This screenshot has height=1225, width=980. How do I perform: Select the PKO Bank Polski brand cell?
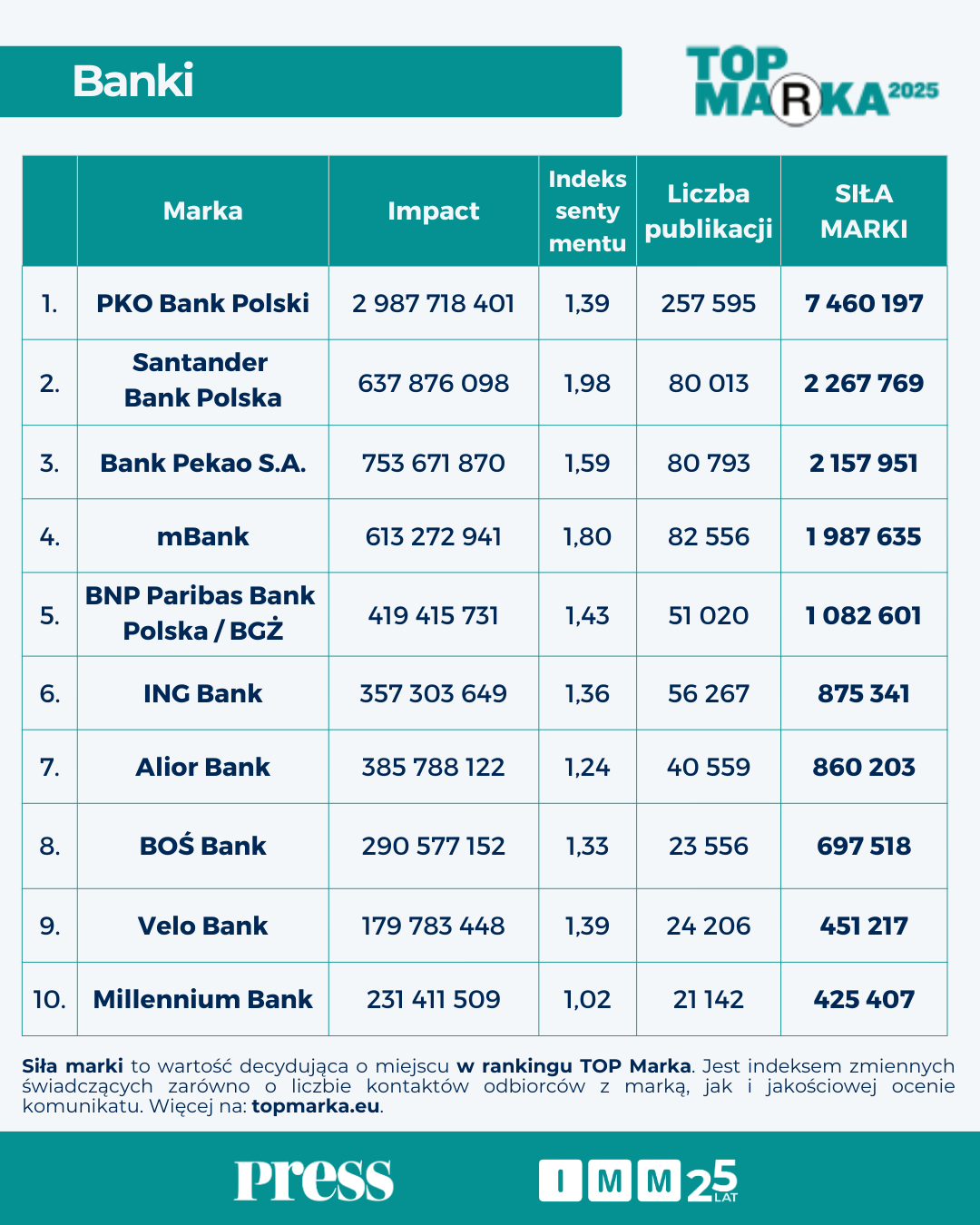tap(203, 303)
